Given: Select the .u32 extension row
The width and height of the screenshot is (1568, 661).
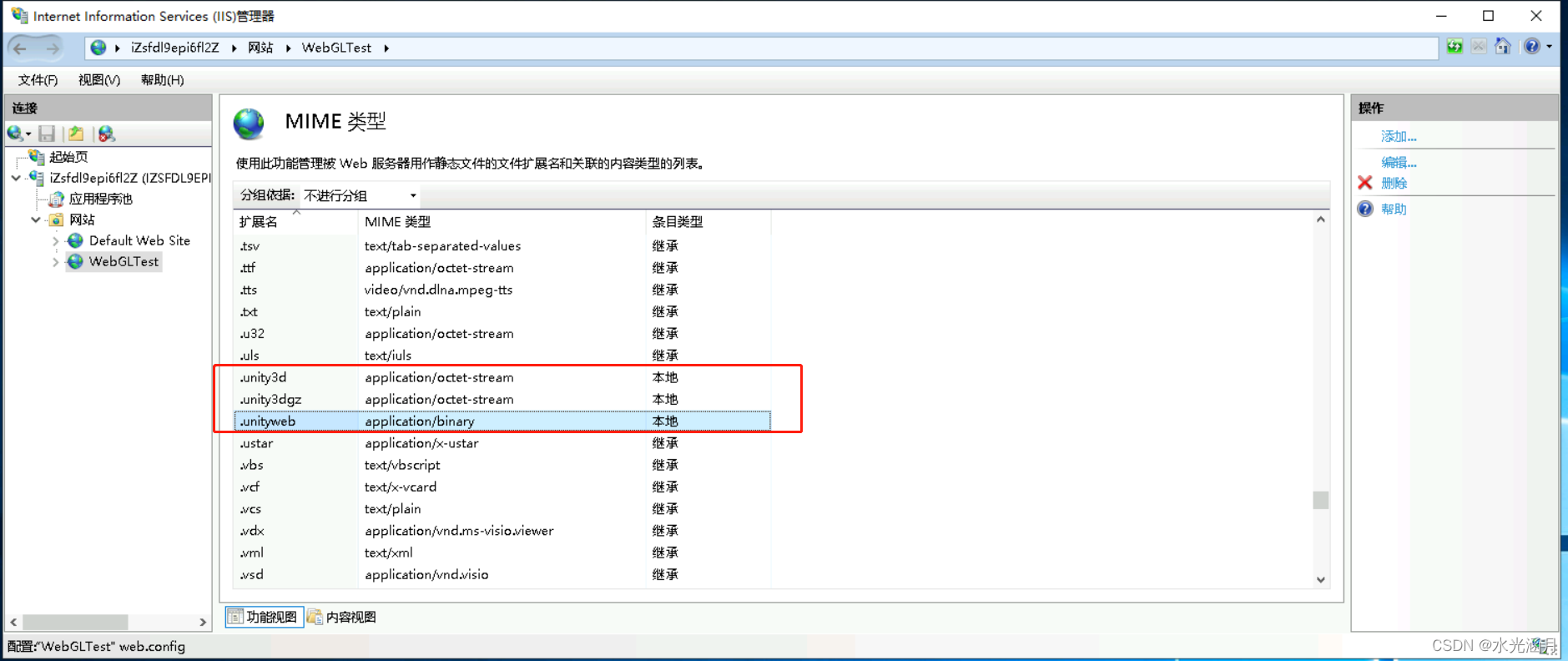Looking at the screenshot, I should [x=502, y=333].
